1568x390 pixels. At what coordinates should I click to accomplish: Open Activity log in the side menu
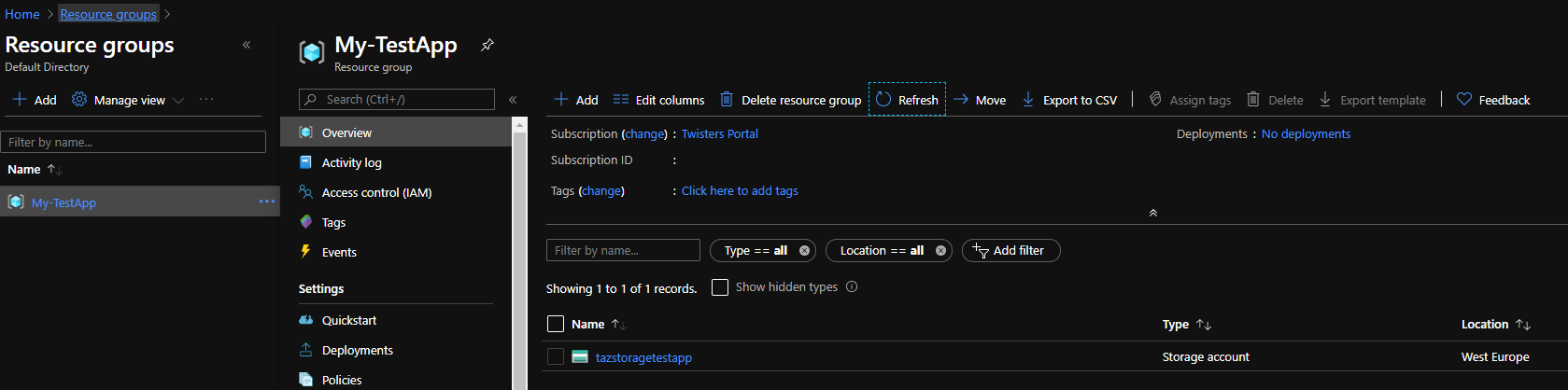(351, 162)
